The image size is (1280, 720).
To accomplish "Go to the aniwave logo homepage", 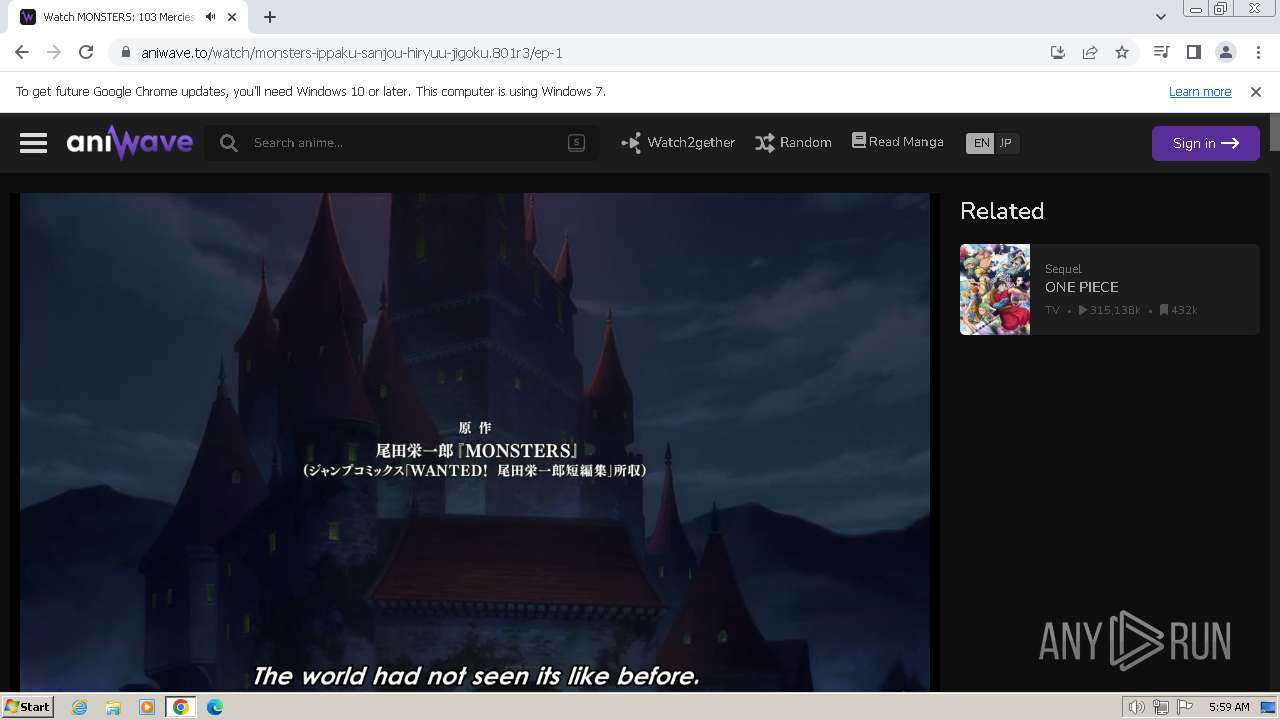I will [130, 143].
